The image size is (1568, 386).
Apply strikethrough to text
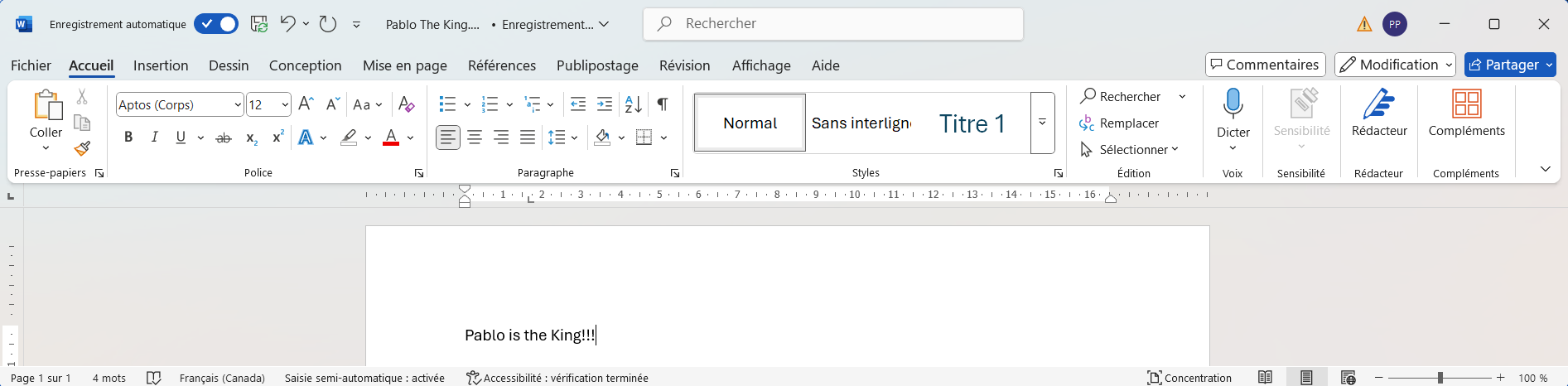224,138
